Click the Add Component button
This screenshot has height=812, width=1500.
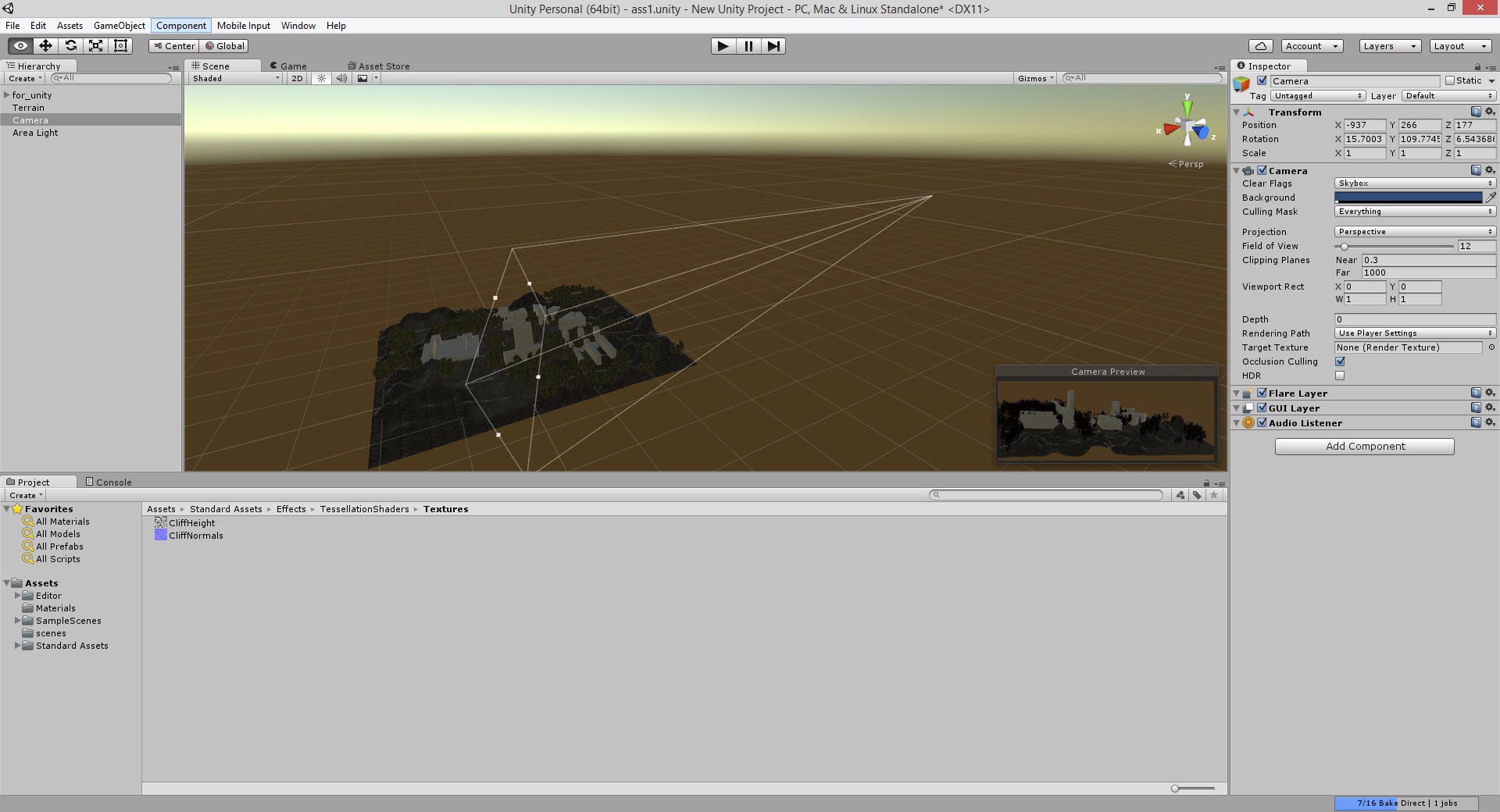click(1364, 446)
